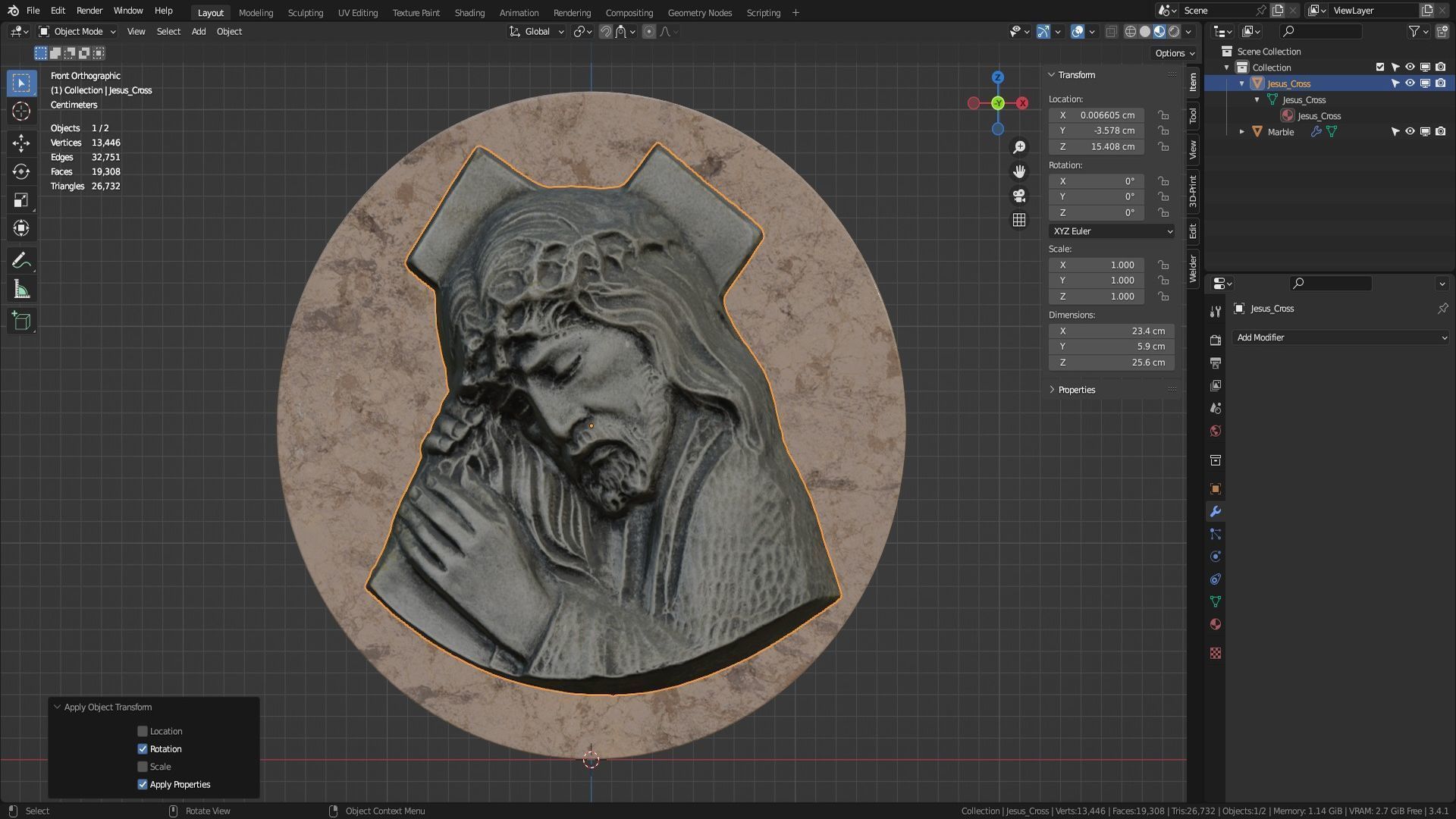This screenshot has height=819, width=1456.
Task: Toggle Collection exclude checkbox in outliner
Action: [1380, 67]
